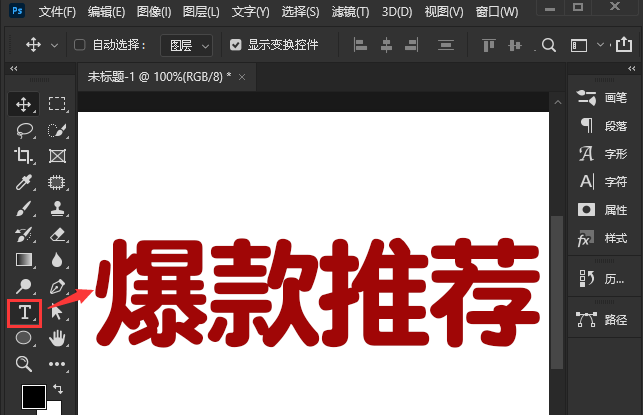The width and height of the screenshot is (643, 415).
Task: Open the 段落 panel
Action: pos(602,125)
